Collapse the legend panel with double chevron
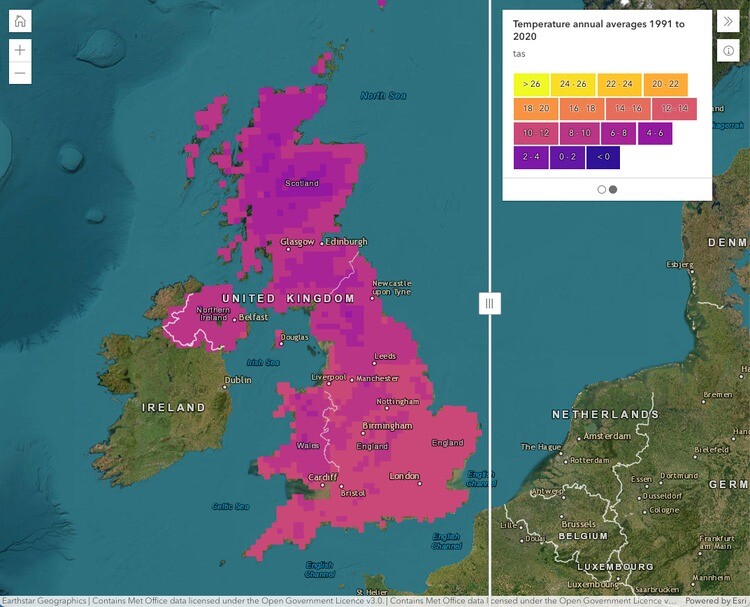Image resolution: width=750 pixels, height=607 pixels. coord(728,22)
